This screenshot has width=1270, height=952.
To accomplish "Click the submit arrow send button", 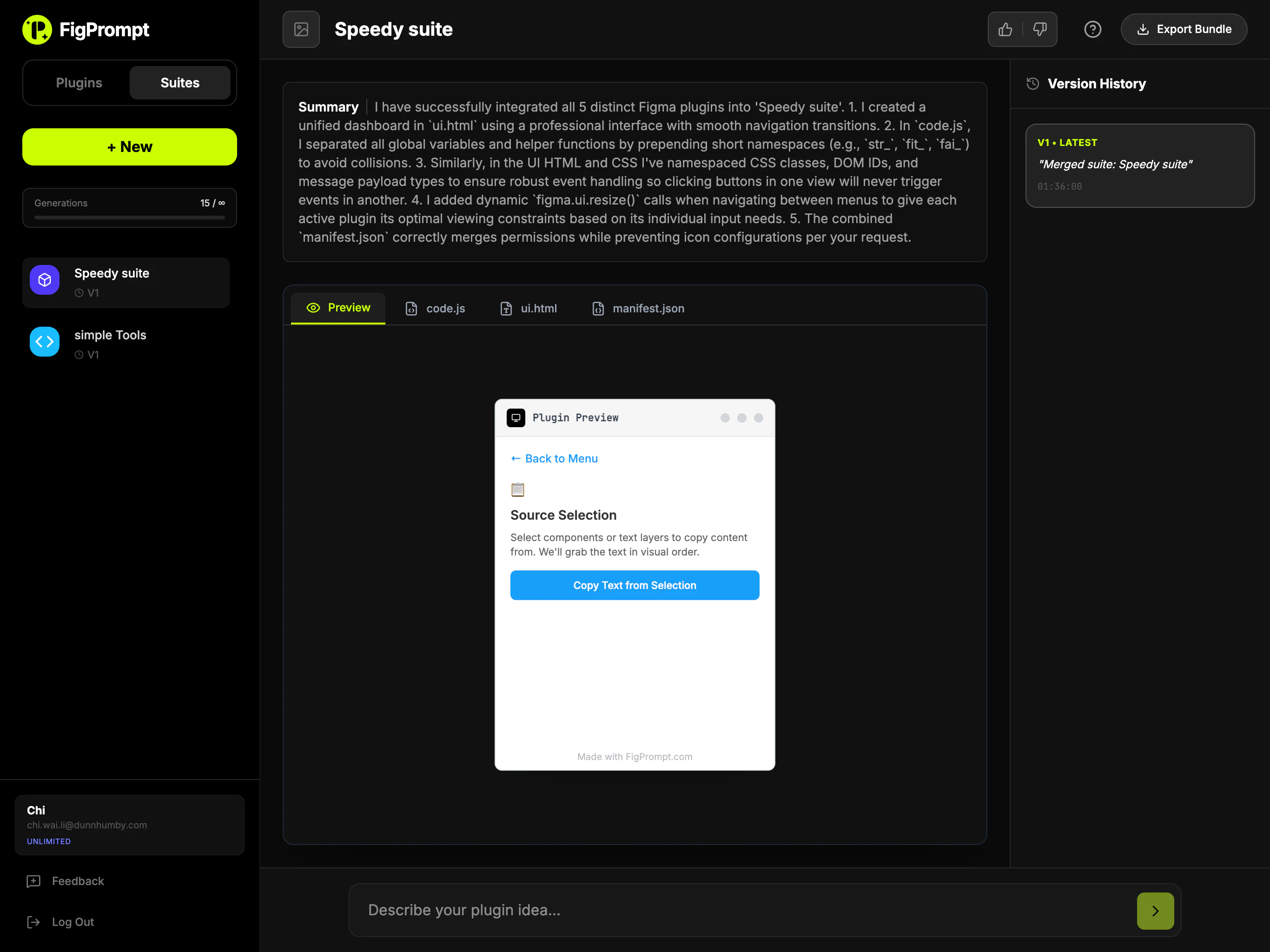I will point(1155,911).
